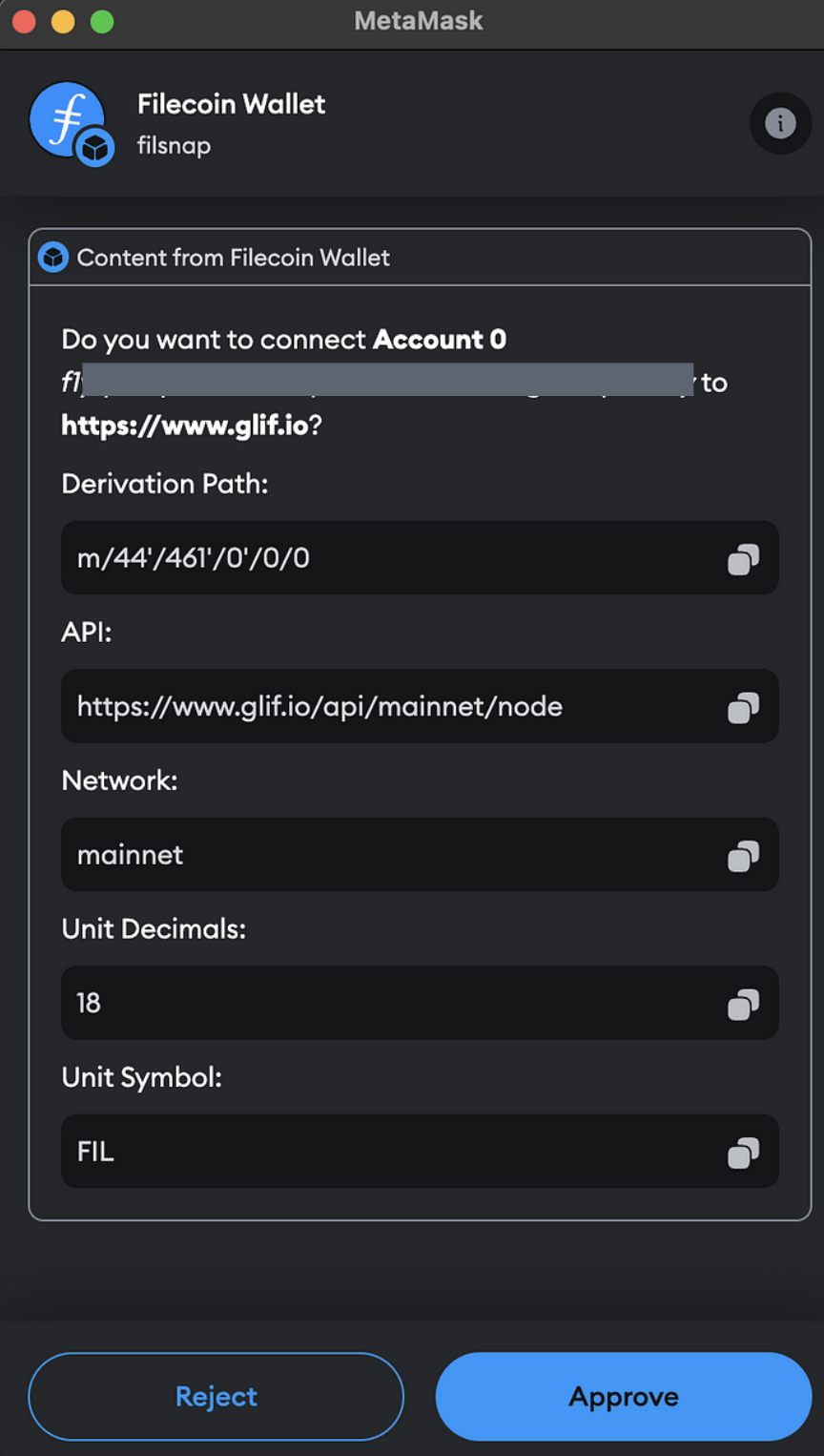Copy the Unit Decimals value
Image resolution: width=824 pixels, height=1456 pixels.
pos(743,1003)
